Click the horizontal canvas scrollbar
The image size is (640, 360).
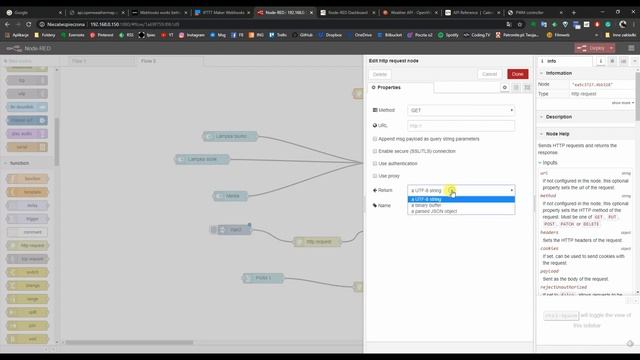tap(129, 342)
